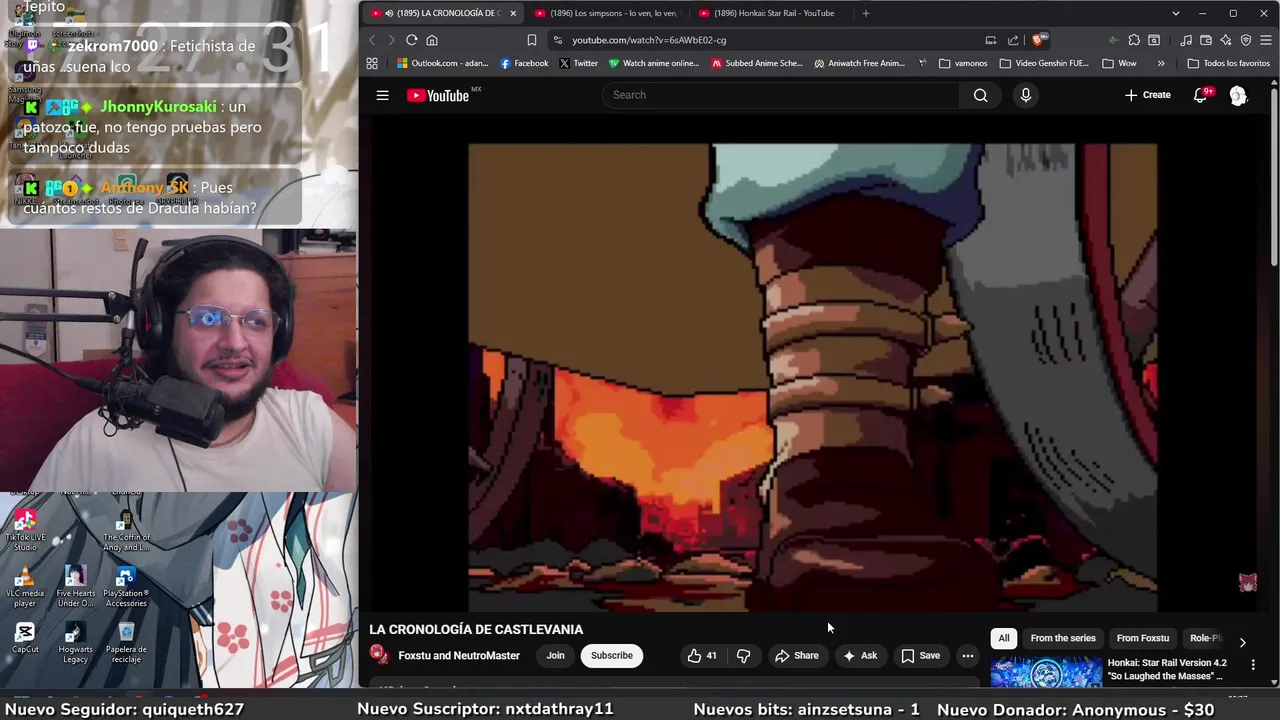The image size is (1280, 720).
Task: Open the YouTube account avatar menu
Action: tap(1238, 95)
